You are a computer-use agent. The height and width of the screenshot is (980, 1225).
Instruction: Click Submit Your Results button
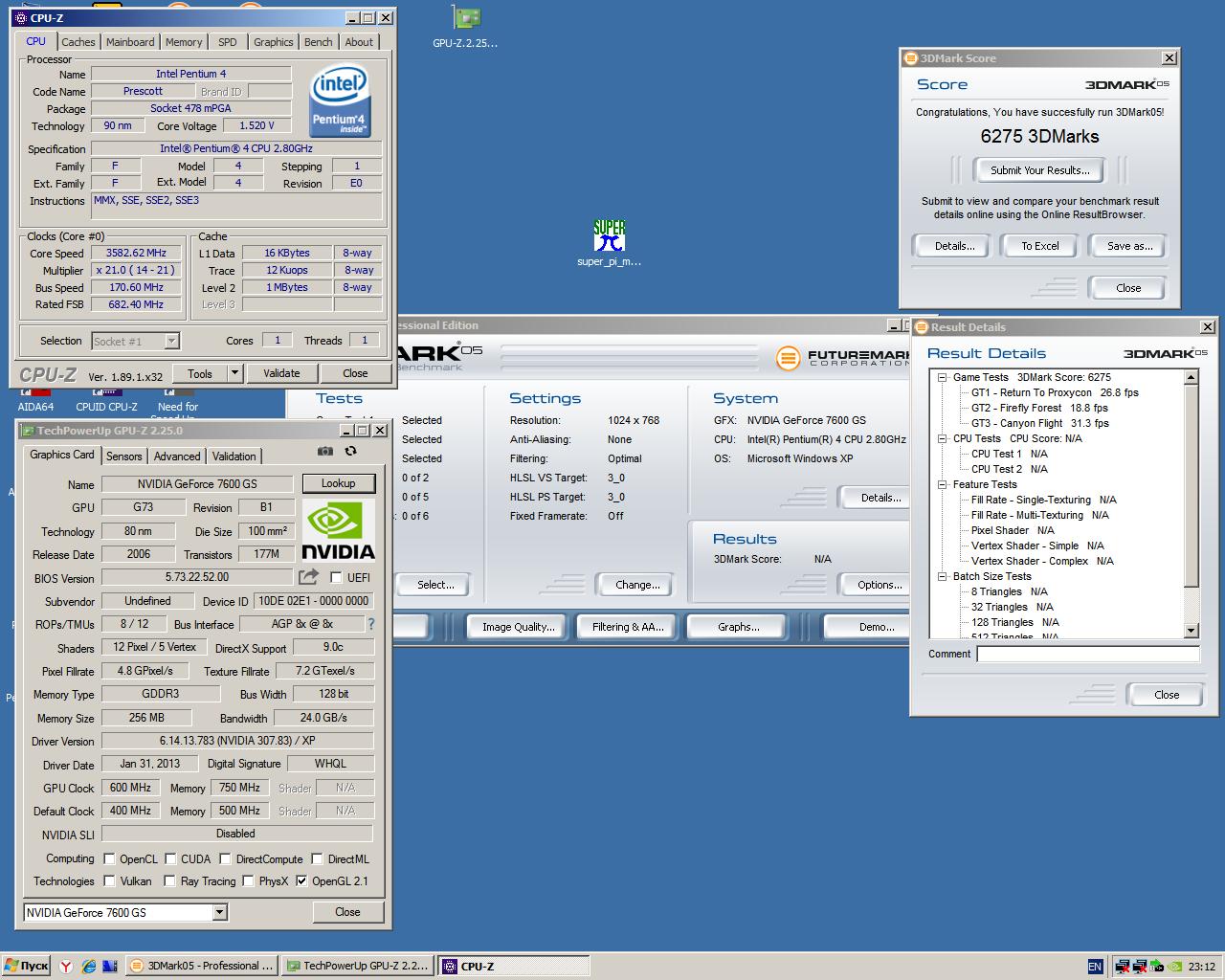coord(1039,170)
